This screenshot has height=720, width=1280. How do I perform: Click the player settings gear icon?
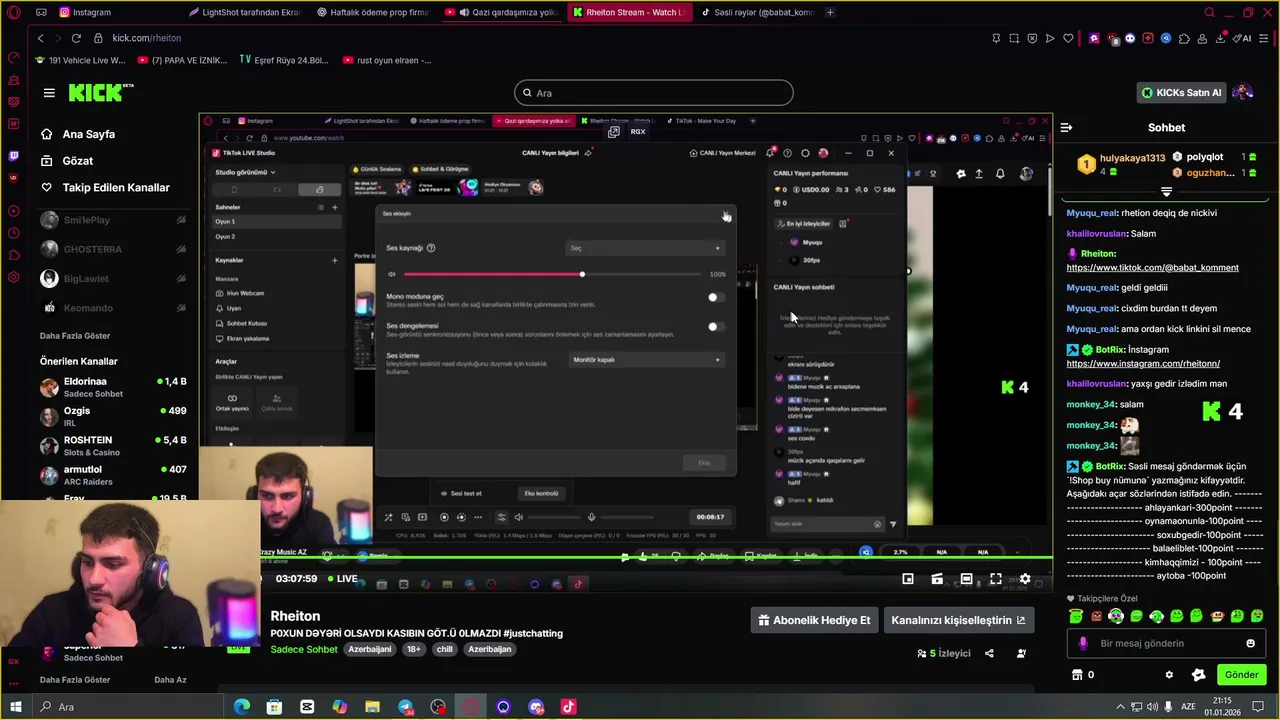pyautogui.click(x=1025, y=579)
